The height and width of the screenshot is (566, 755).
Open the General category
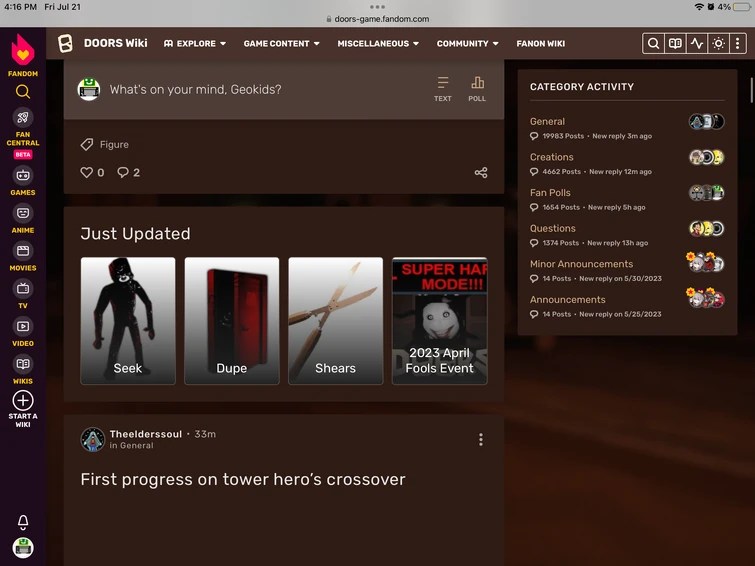point(547,121)
